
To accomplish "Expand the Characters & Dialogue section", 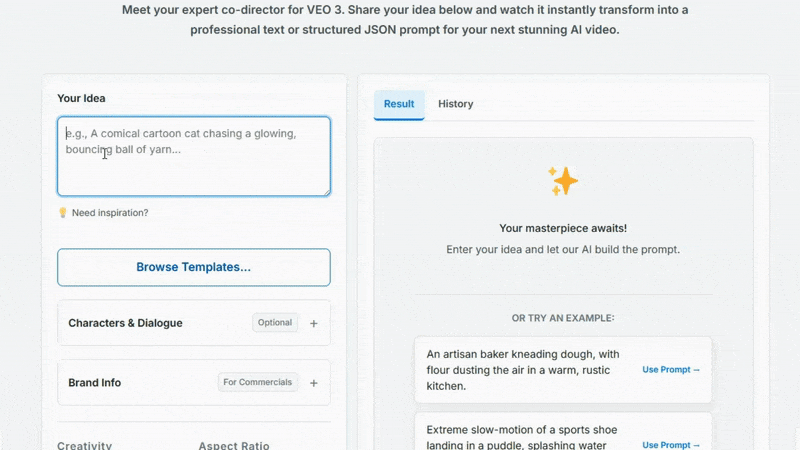I will (x=125, y=323).
